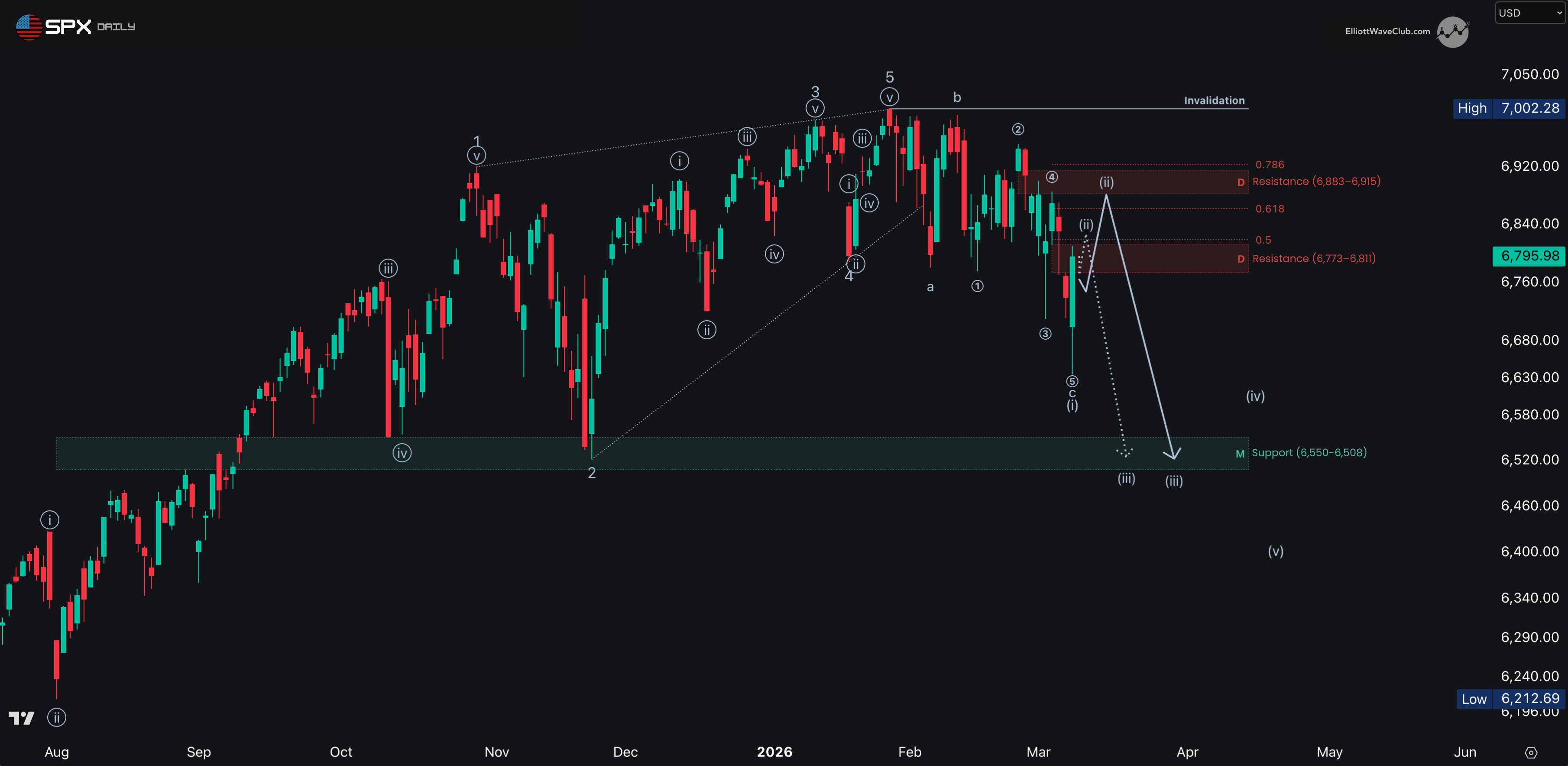Click the Invalidation line label
Screen dimensions: 1568x766
1214,101
